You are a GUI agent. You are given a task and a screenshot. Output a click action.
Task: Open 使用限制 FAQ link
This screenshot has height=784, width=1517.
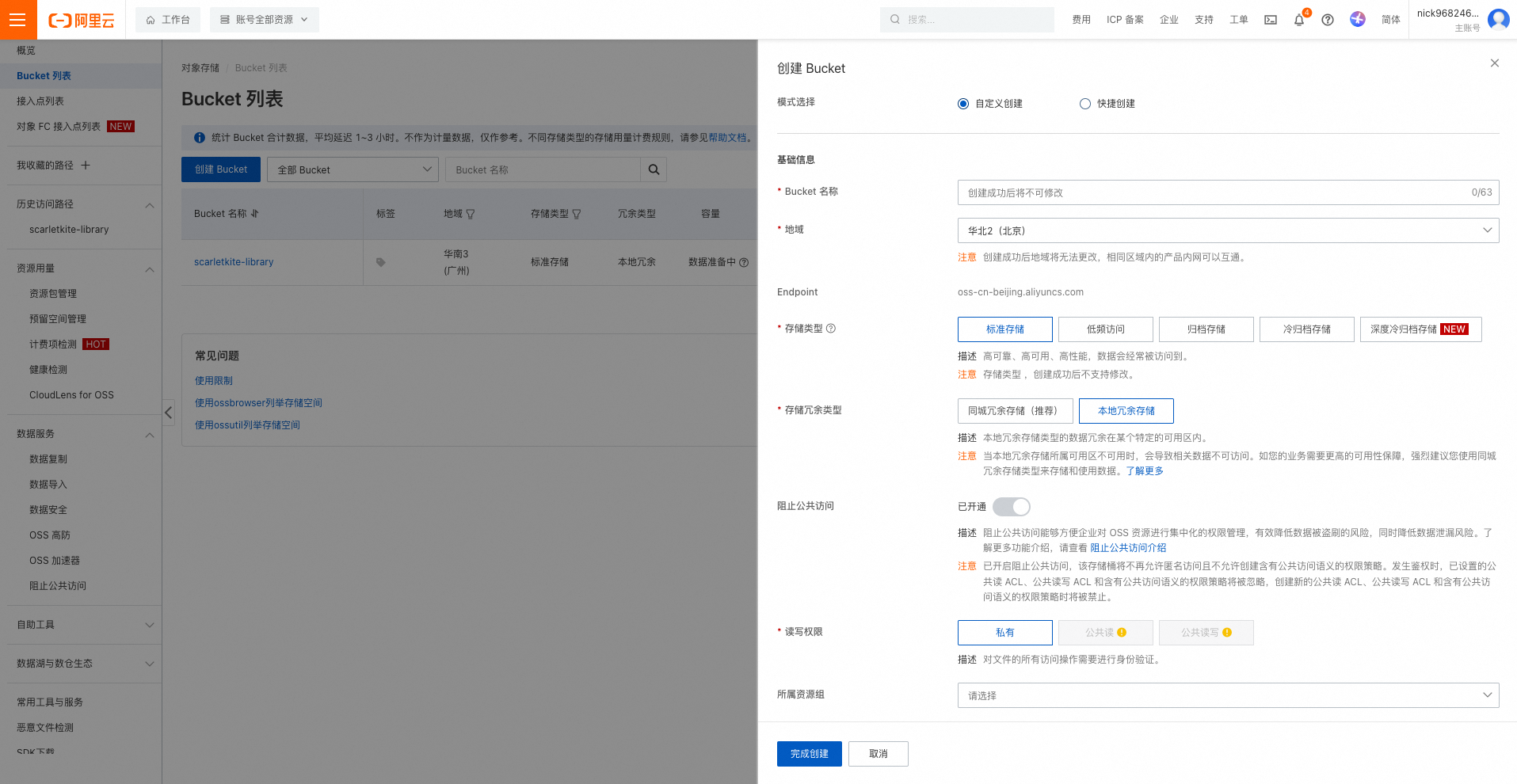(x=214, y=381)
